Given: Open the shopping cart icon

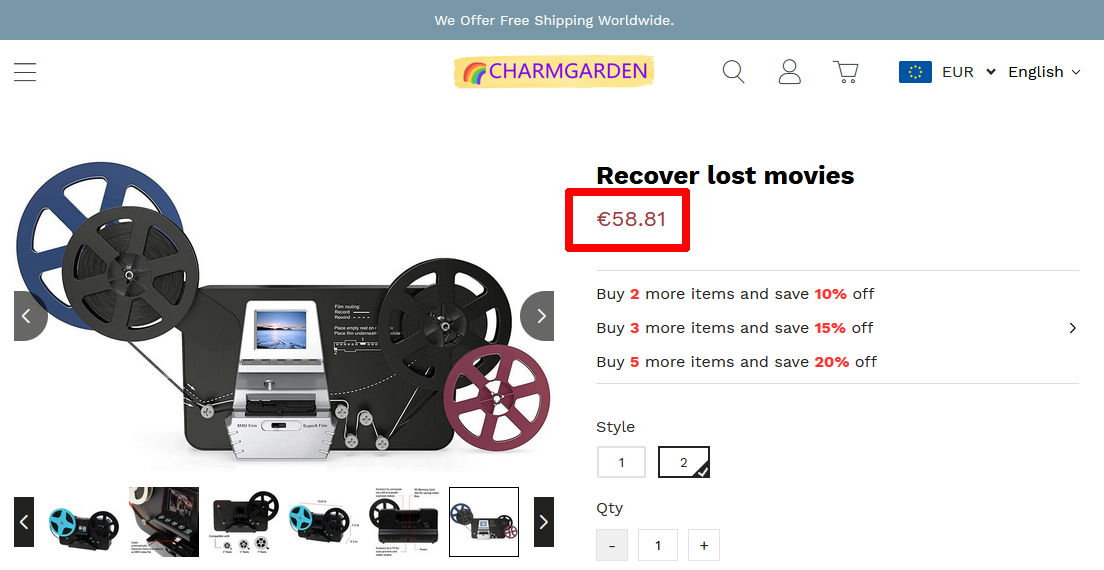Looking at the screenshot, I should pyautogui.click(x=846, y=72).
